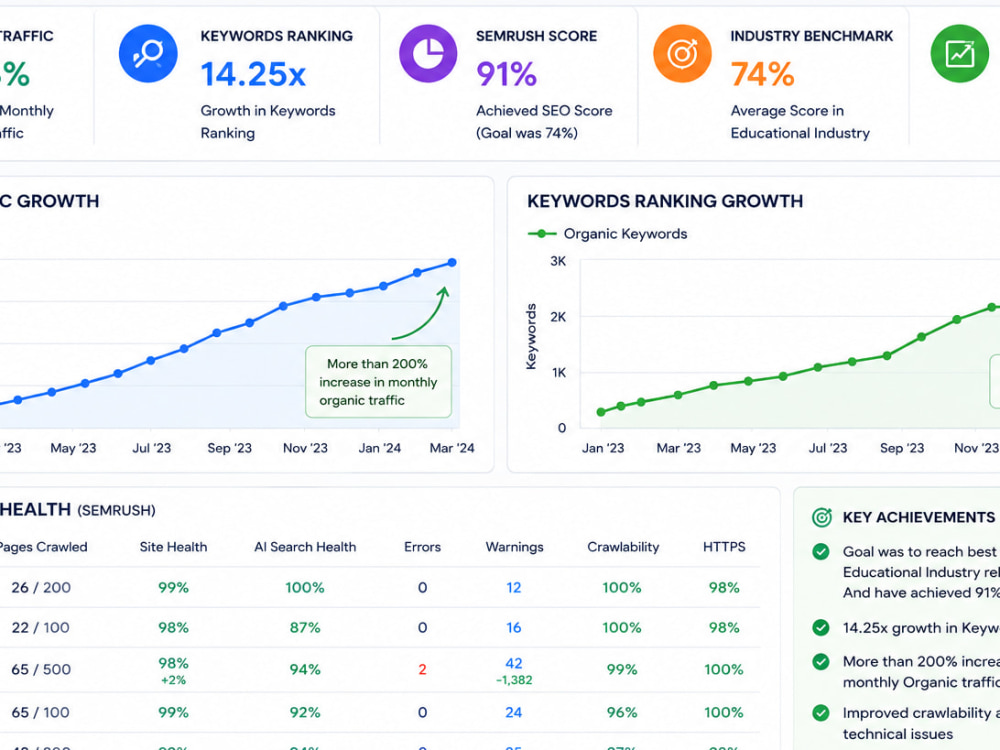Click the 'KEY ACHIEVEMENTS' heading
1000x750 pixels.
[919, 517]
